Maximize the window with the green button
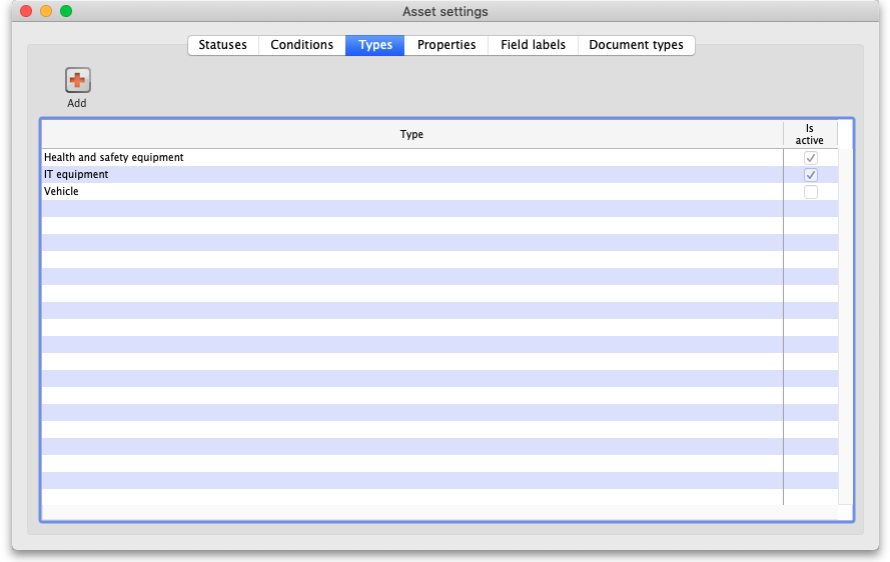The height and width of the screenshot is (562, 890). (x=66, y=11)
